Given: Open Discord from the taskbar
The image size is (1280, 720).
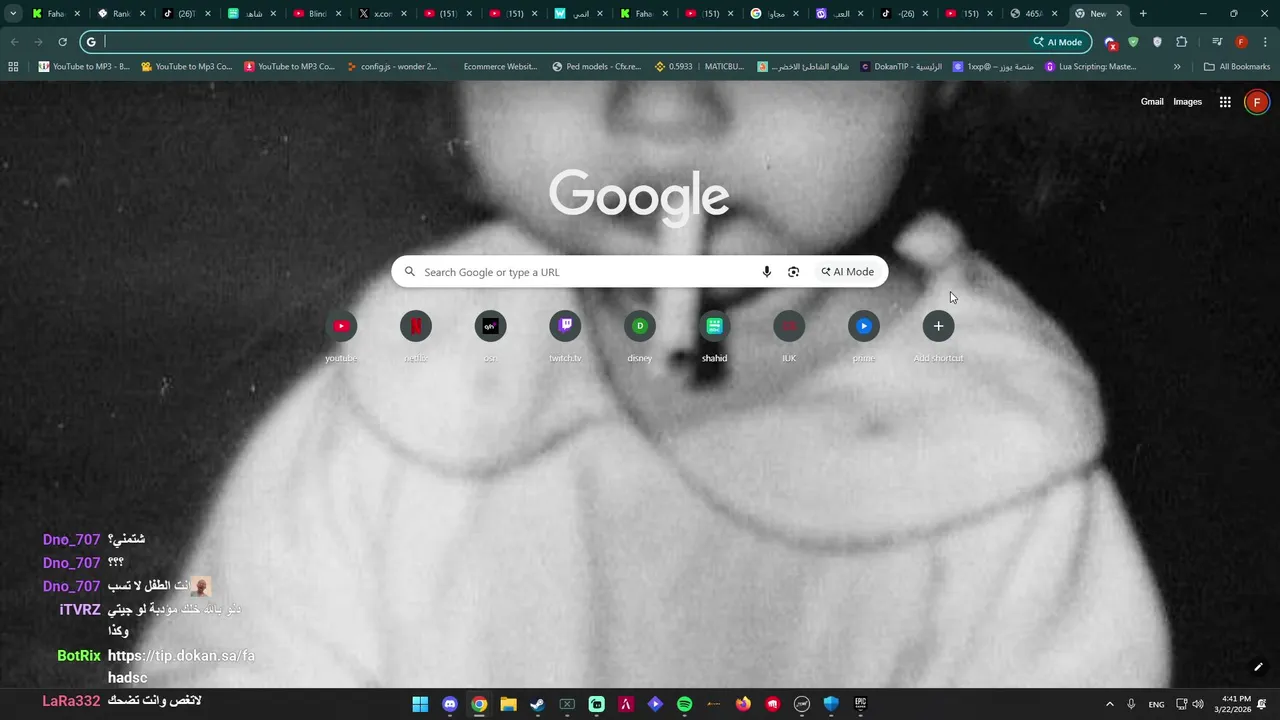Looking at the screenshot, I should tap(450, 704).
